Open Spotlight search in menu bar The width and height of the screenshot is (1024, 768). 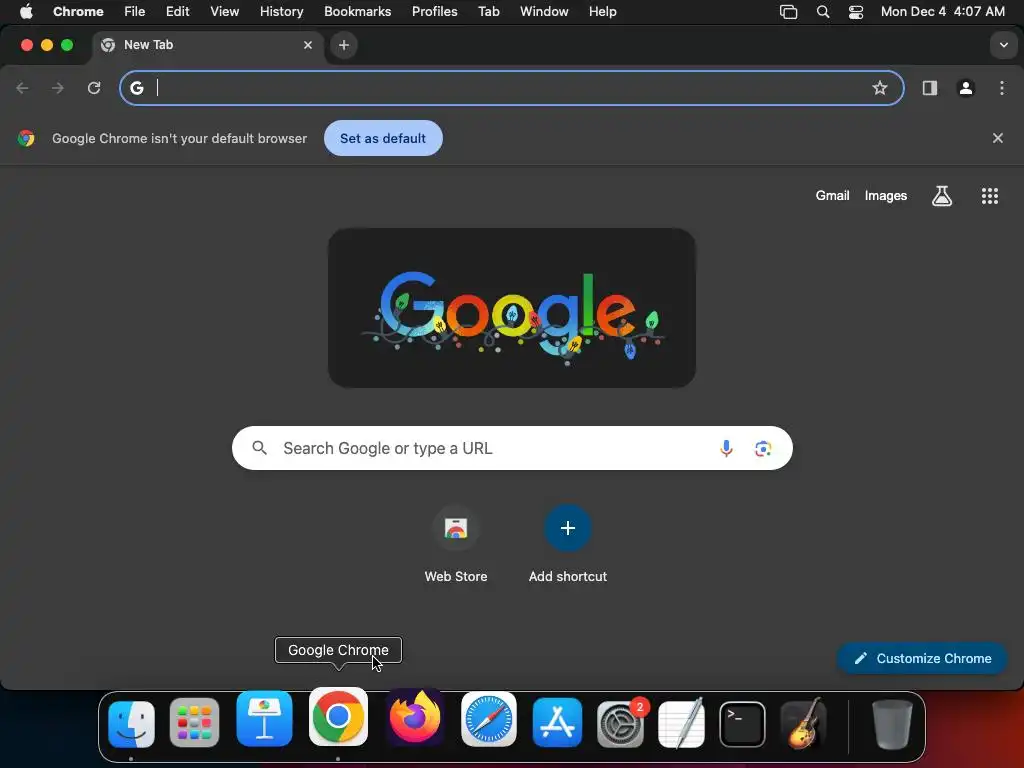pos(823,12)
